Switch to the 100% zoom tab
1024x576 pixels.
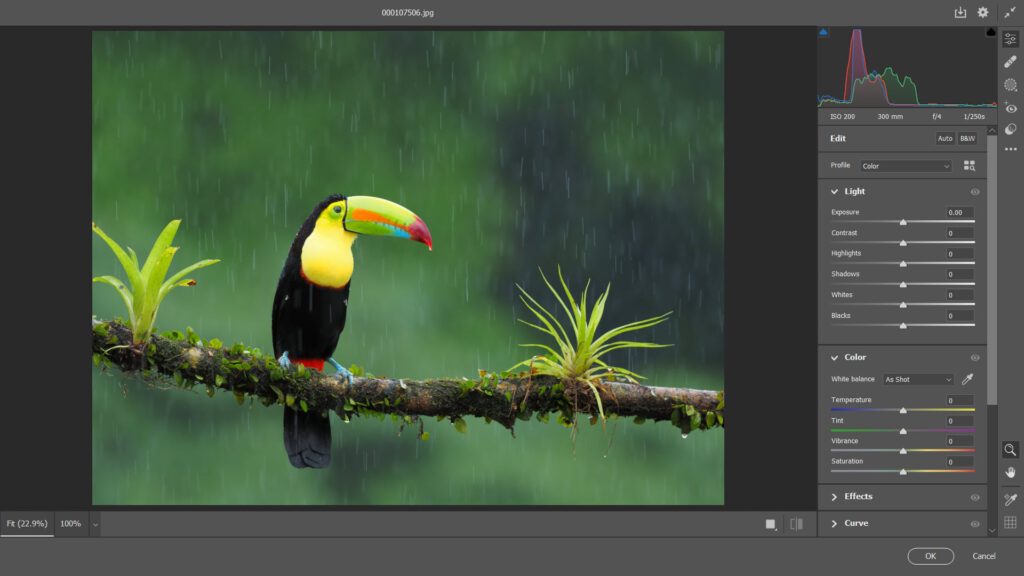(71, 524)
